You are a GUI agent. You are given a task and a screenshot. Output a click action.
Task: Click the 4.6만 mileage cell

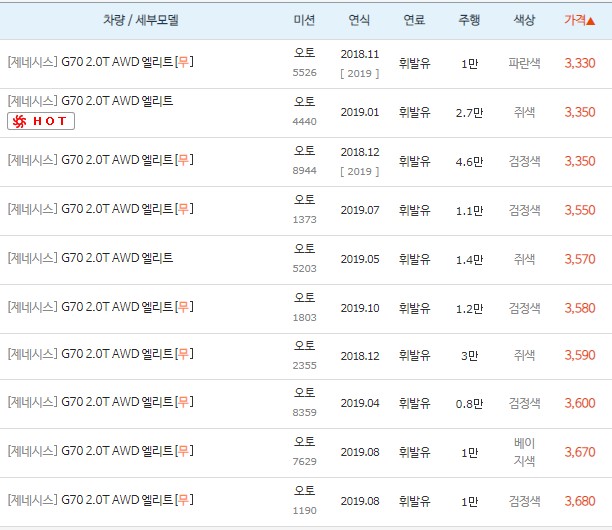point(469,162)
